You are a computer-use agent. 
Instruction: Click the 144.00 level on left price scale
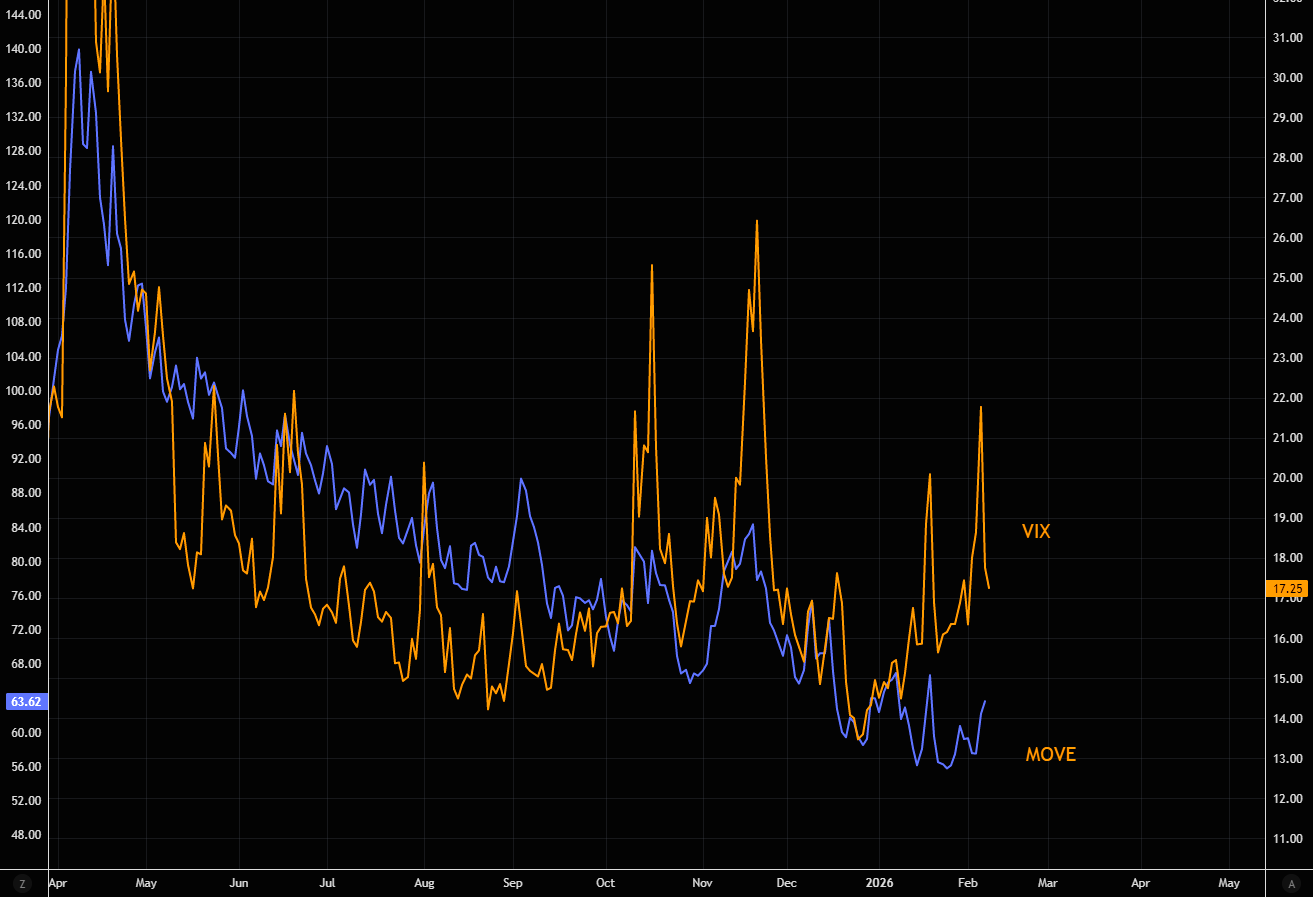(x=24, y=15)
